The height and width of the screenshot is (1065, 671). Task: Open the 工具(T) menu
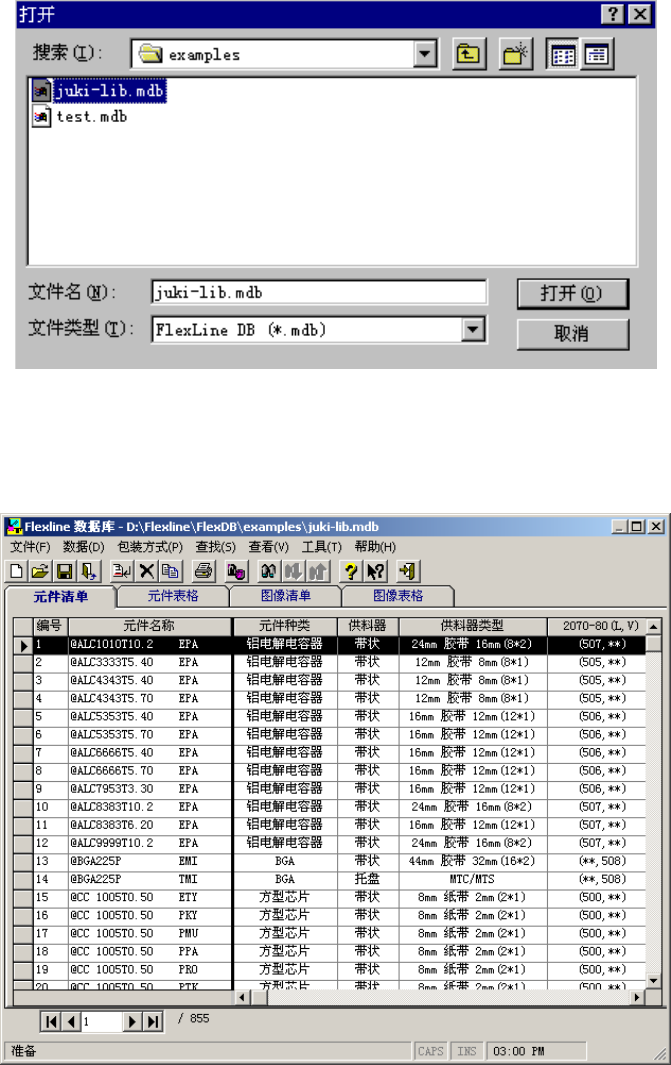click(x=321, y=547)
